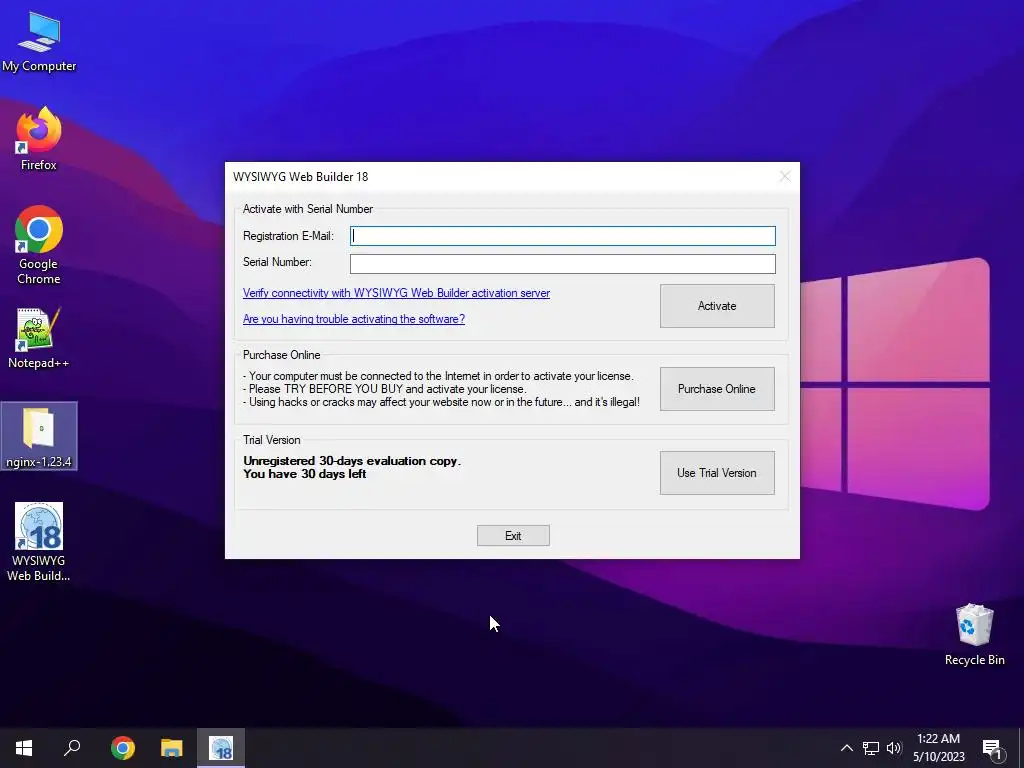Viewport: 1024px width, 768px height.
Task: Select the Firefox desktop shortcut
Action: (x=39, y=138)
